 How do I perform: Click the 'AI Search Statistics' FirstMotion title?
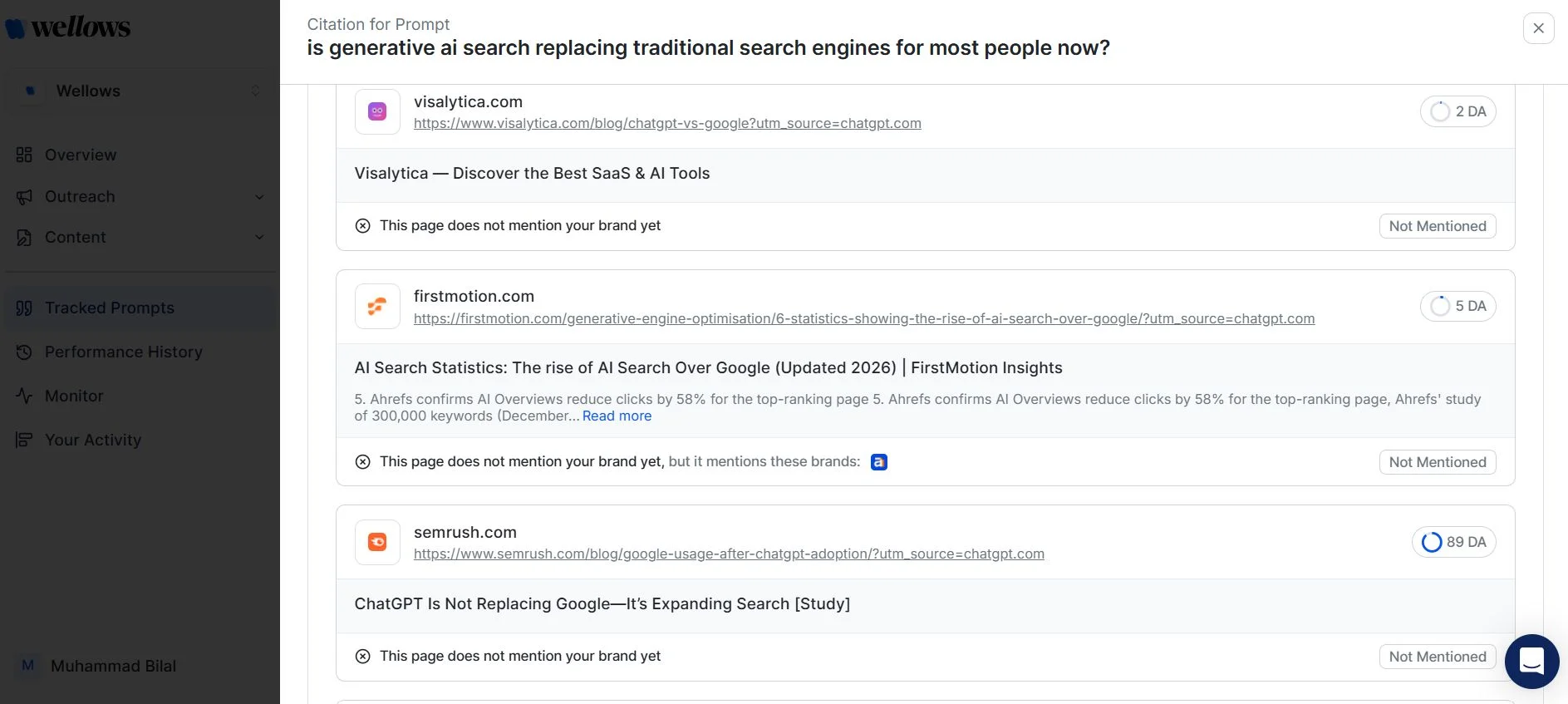point(708,367)
